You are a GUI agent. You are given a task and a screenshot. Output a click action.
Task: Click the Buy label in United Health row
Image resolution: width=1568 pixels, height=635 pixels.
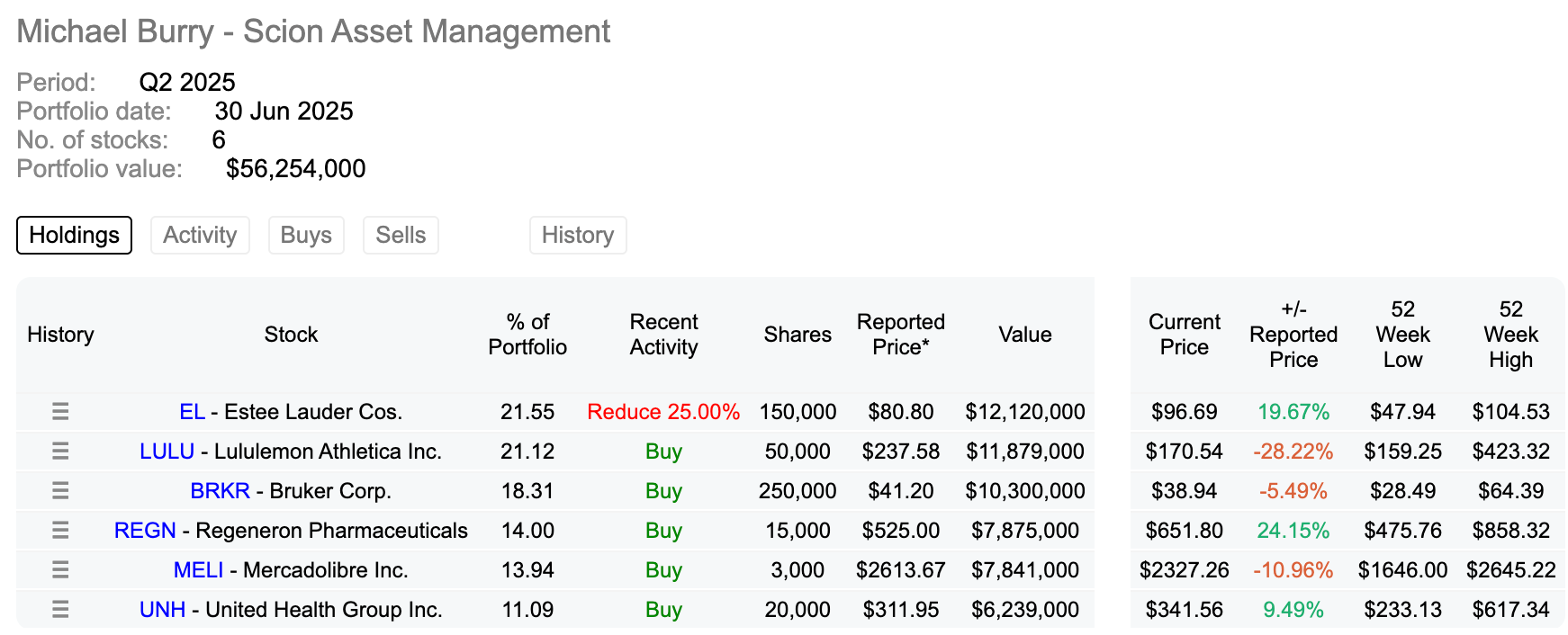[x=663, y=610]
